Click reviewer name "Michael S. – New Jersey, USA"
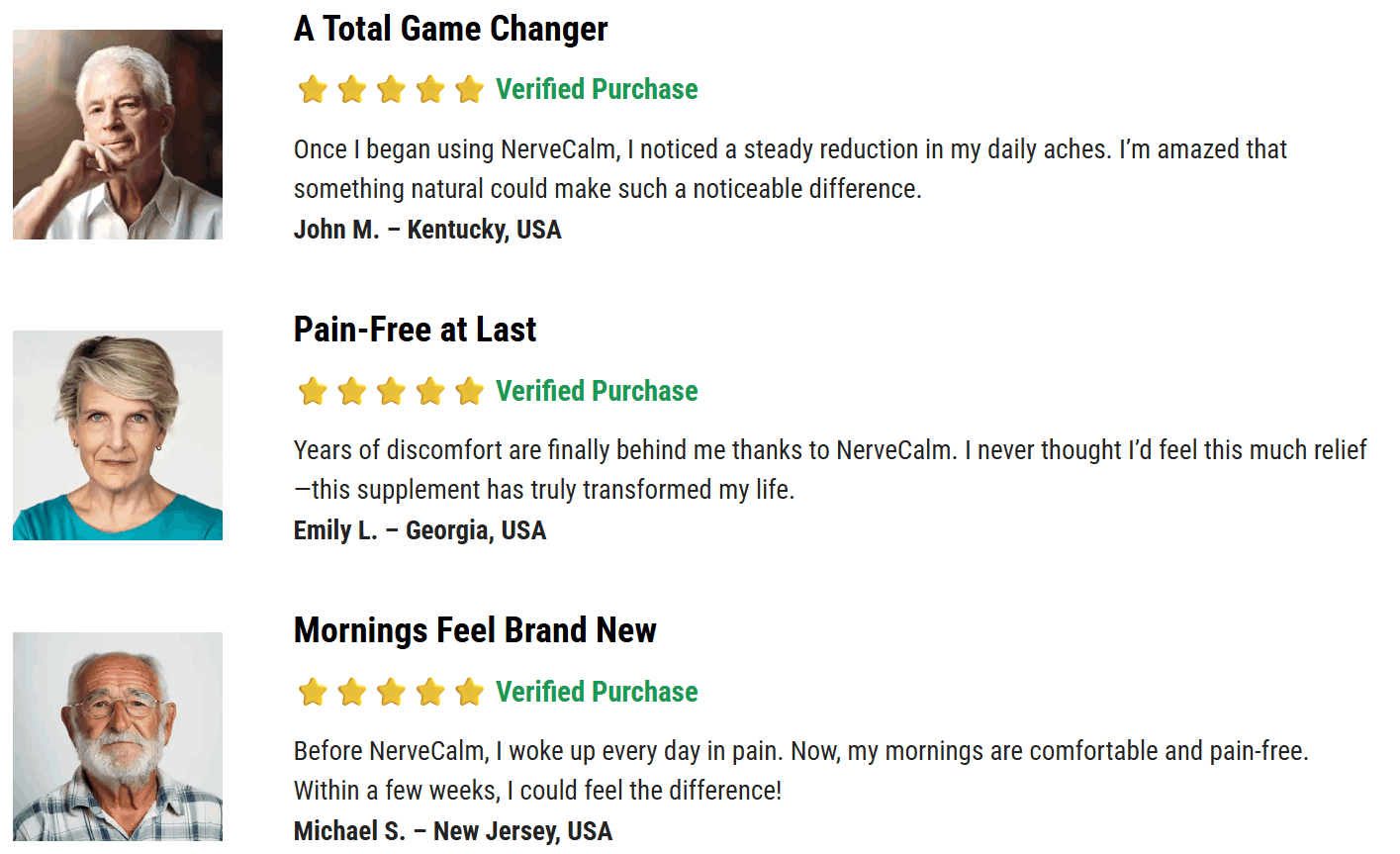 453,831
